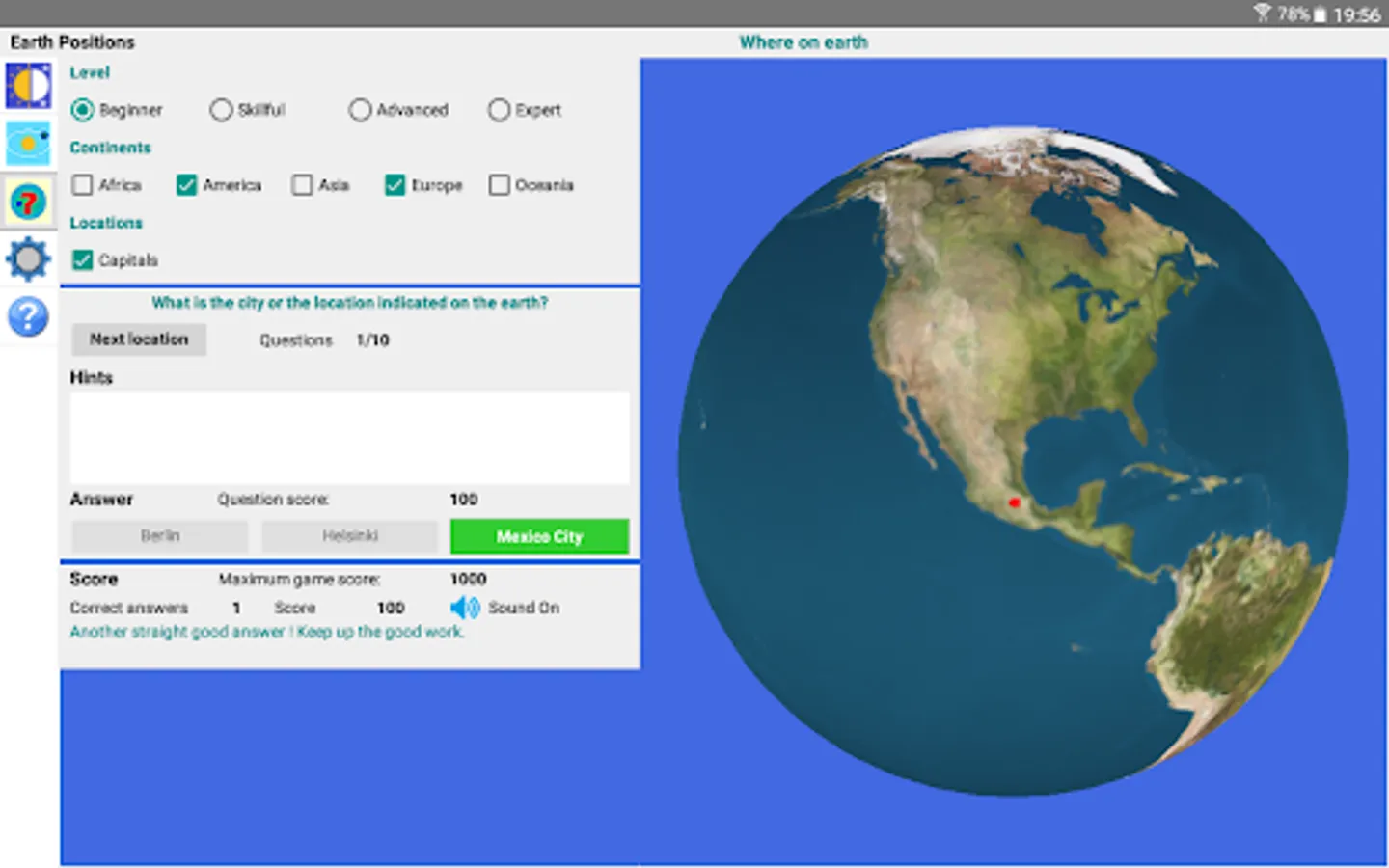This screenshot has height=868, width=1389.
Task: Enable the Africa continent checkbox
Action: 83,185
